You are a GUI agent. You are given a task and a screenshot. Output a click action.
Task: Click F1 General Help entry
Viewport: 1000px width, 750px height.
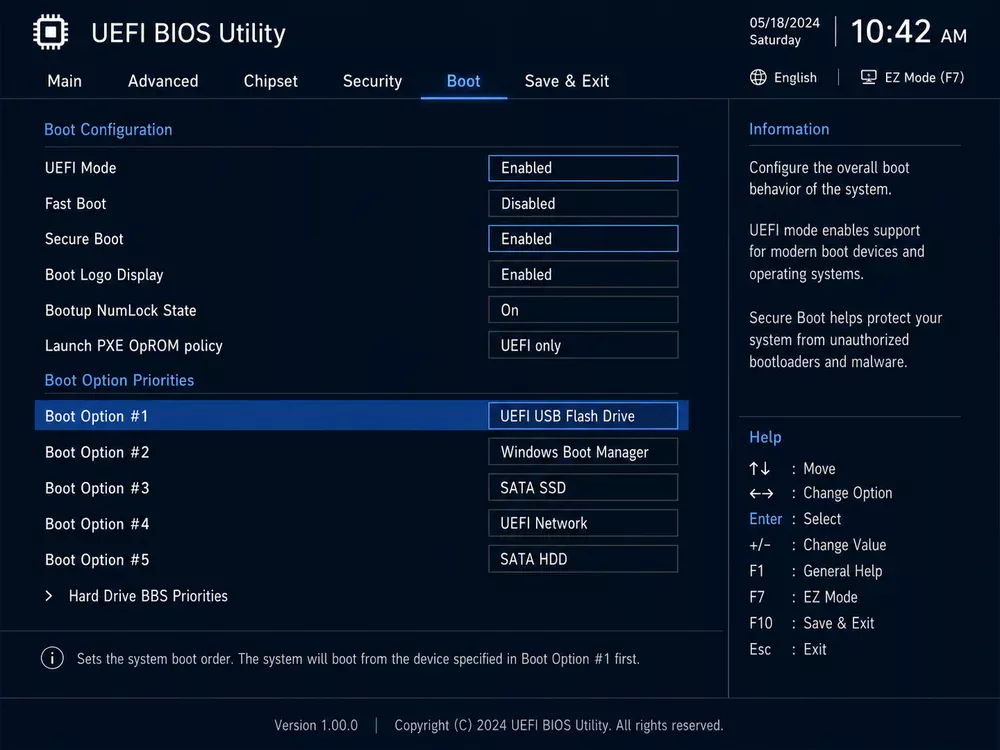tap(816, 571)
